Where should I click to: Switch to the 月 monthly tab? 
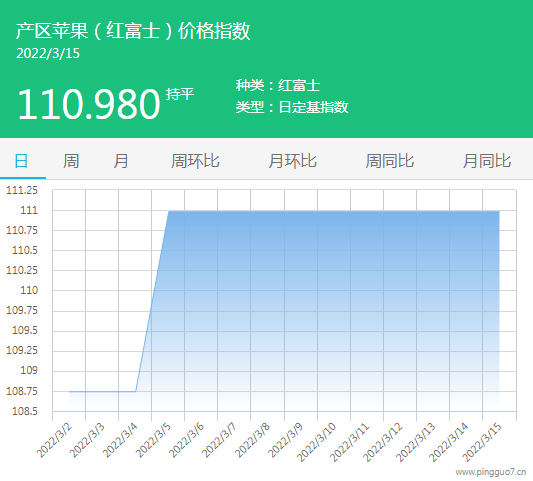121,161
